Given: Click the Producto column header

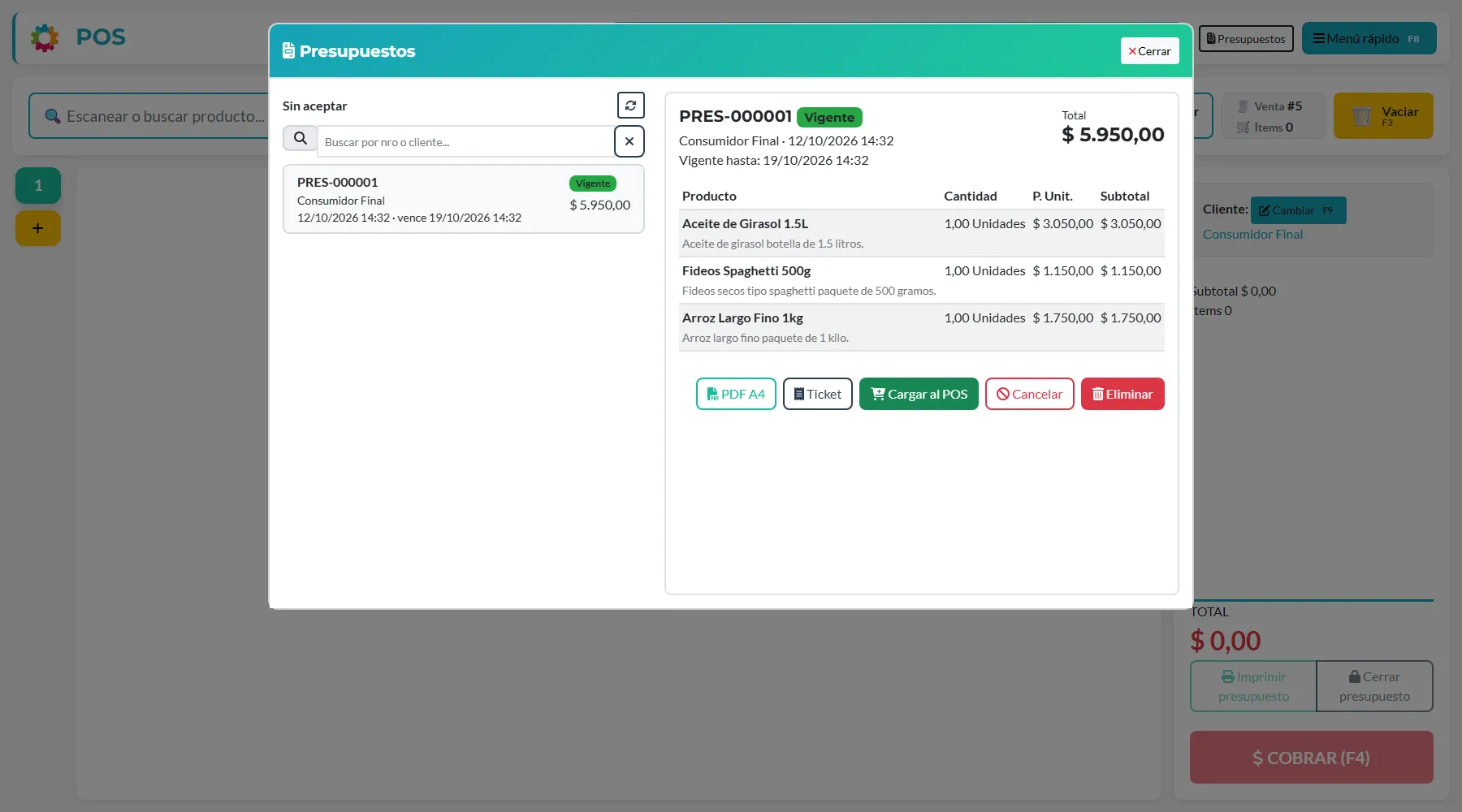Looking at the screenshot, I should pyautogui.click(x=709, y=197).
